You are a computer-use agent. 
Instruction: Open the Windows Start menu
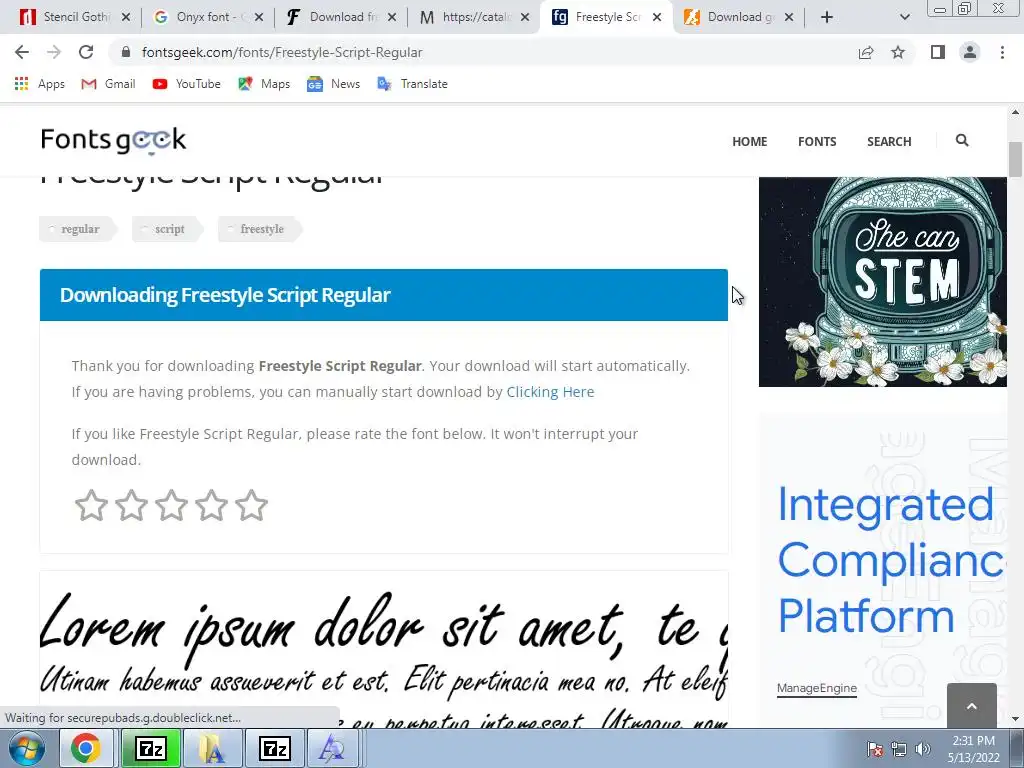(27, 748)
